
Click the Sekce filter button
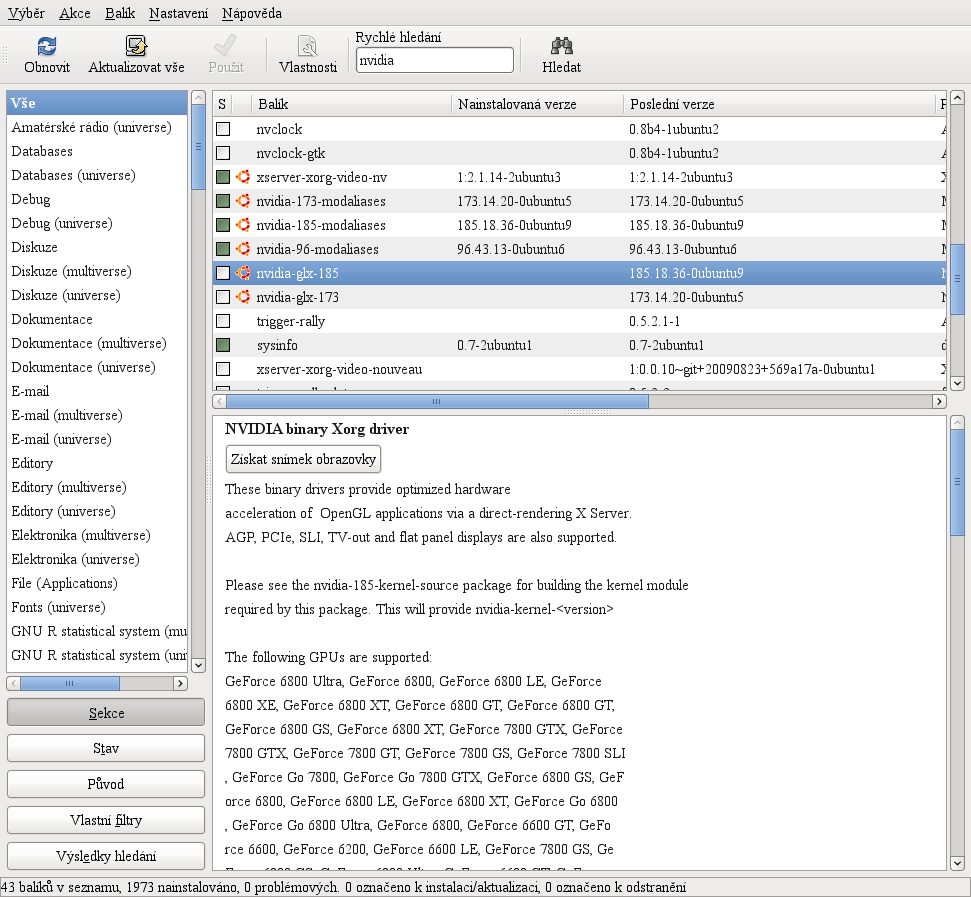pyautogui.click(x=106, y=713)
